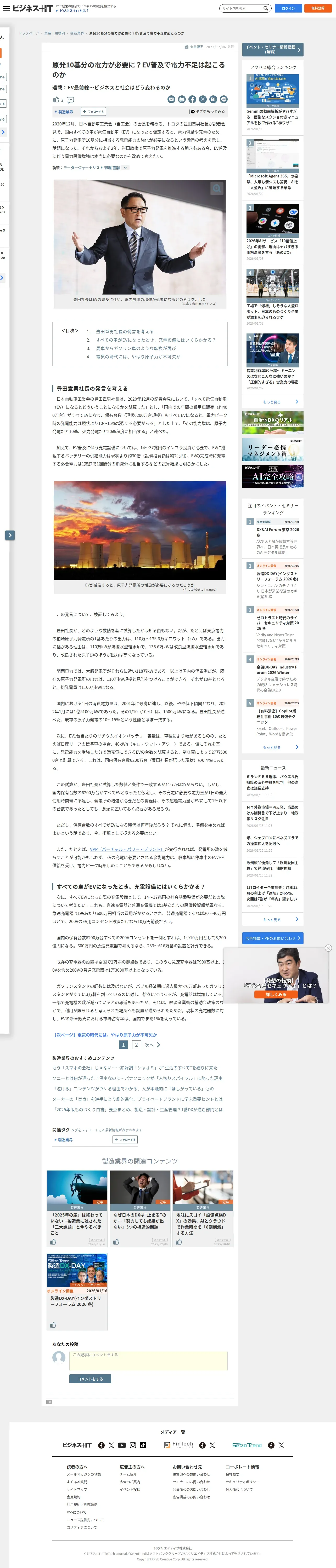Click into the site search field
The width and height of the screenshot is (336, 1568).
click(x=242, y=9)
